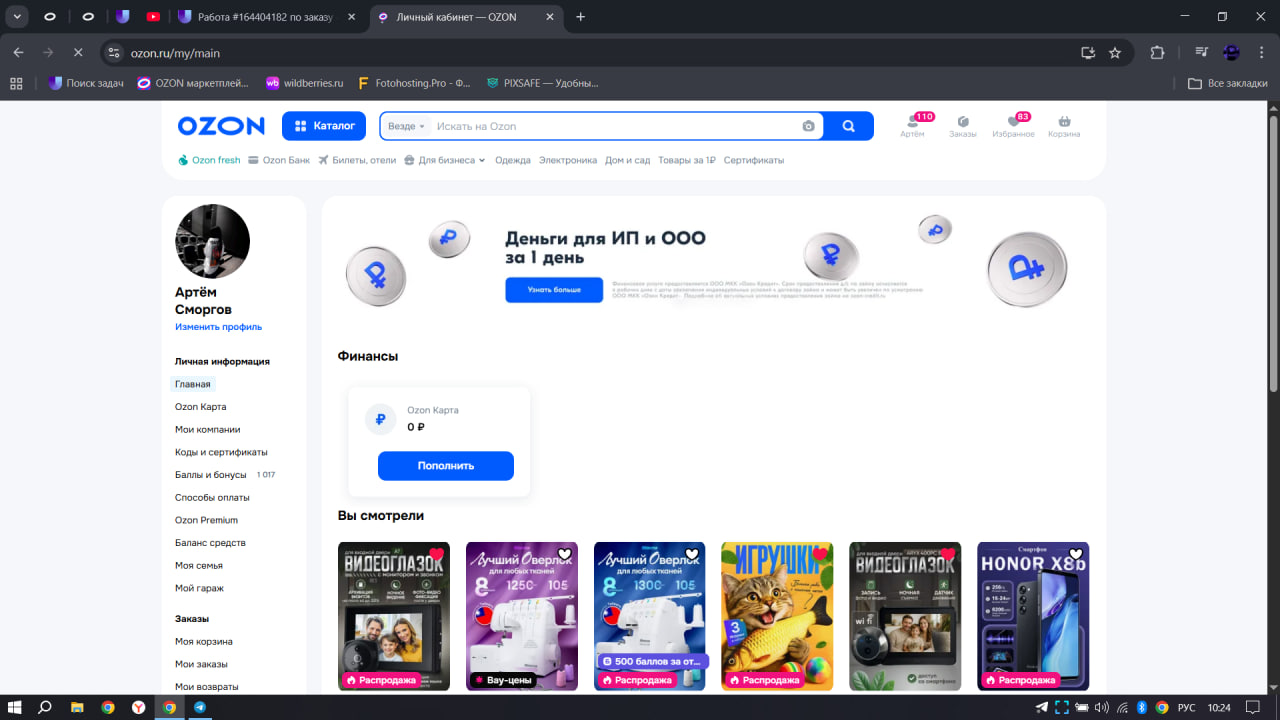
Task: Open Yandex Browser from the taskbar
Action: click(x=138, y=707)
